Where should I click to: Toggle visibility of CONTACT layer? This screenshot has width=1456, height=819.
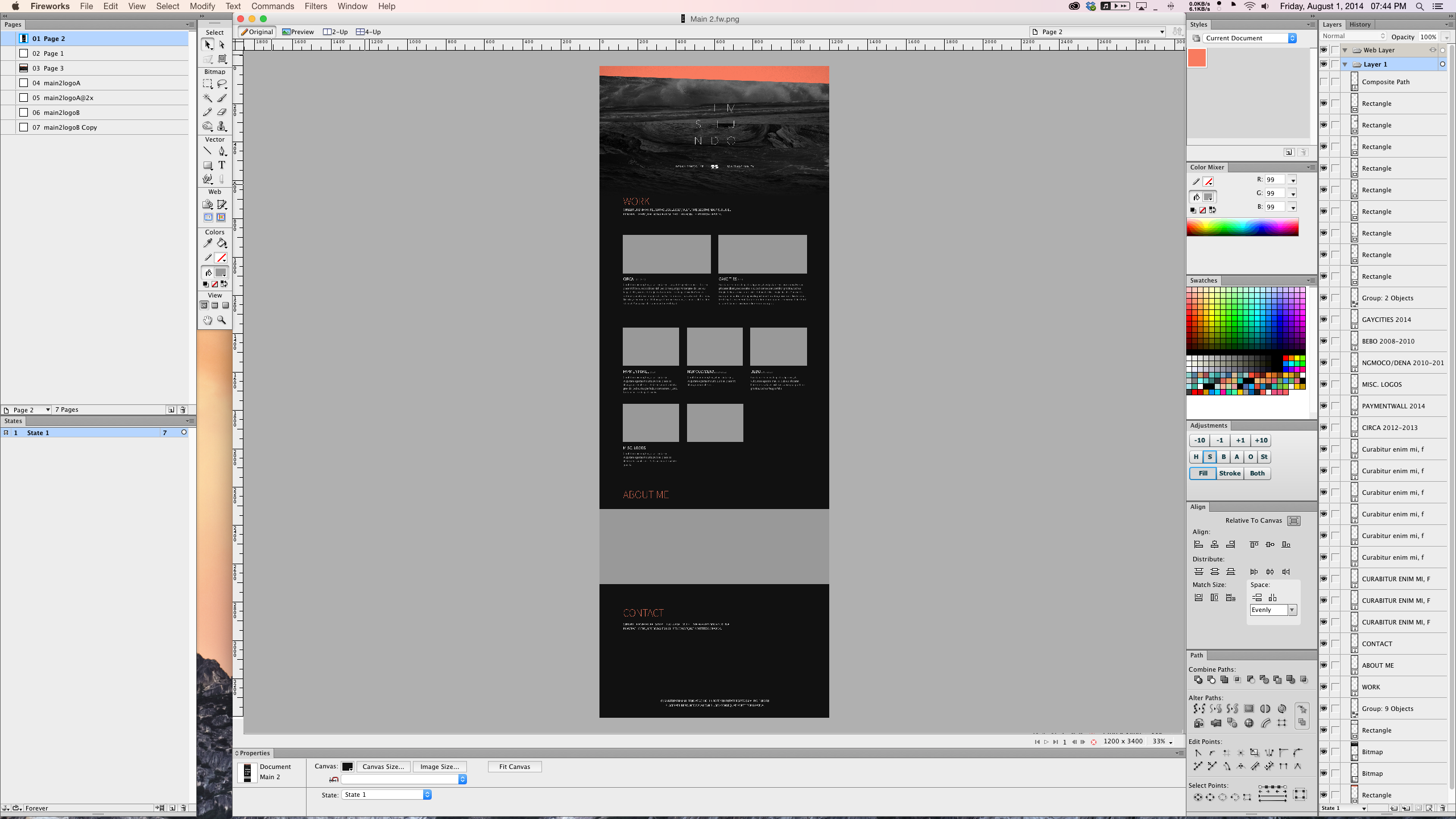pyautogui.click(x=1323, y=644)
